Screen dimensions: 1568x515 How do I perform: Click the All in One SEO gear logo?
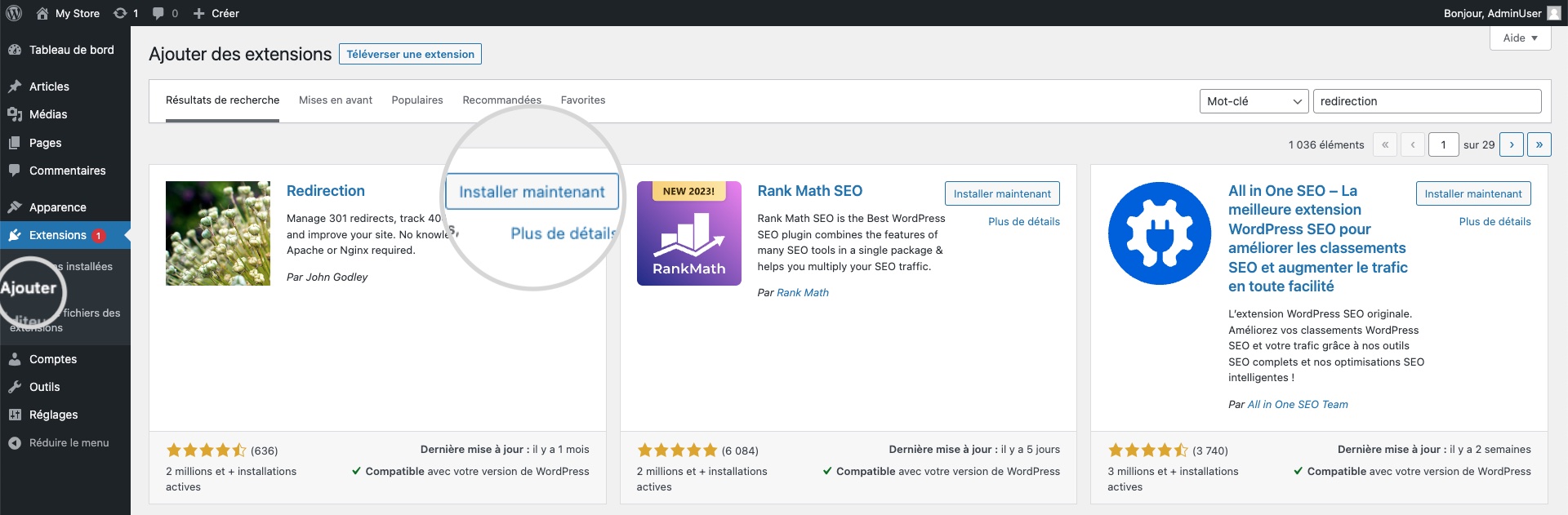click(1160, 233)
